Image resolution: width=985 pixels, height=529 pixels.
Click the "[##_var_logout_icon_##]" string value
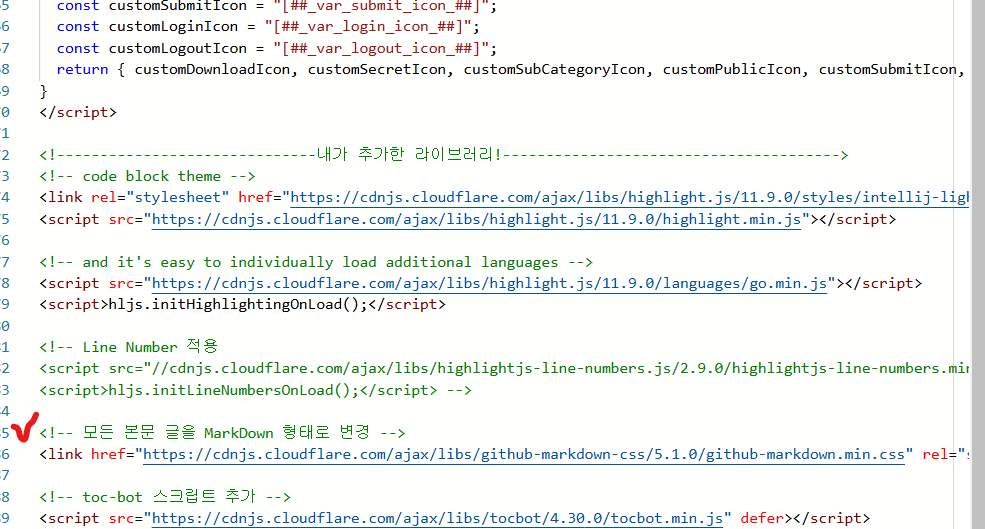(x=381, y=48)
